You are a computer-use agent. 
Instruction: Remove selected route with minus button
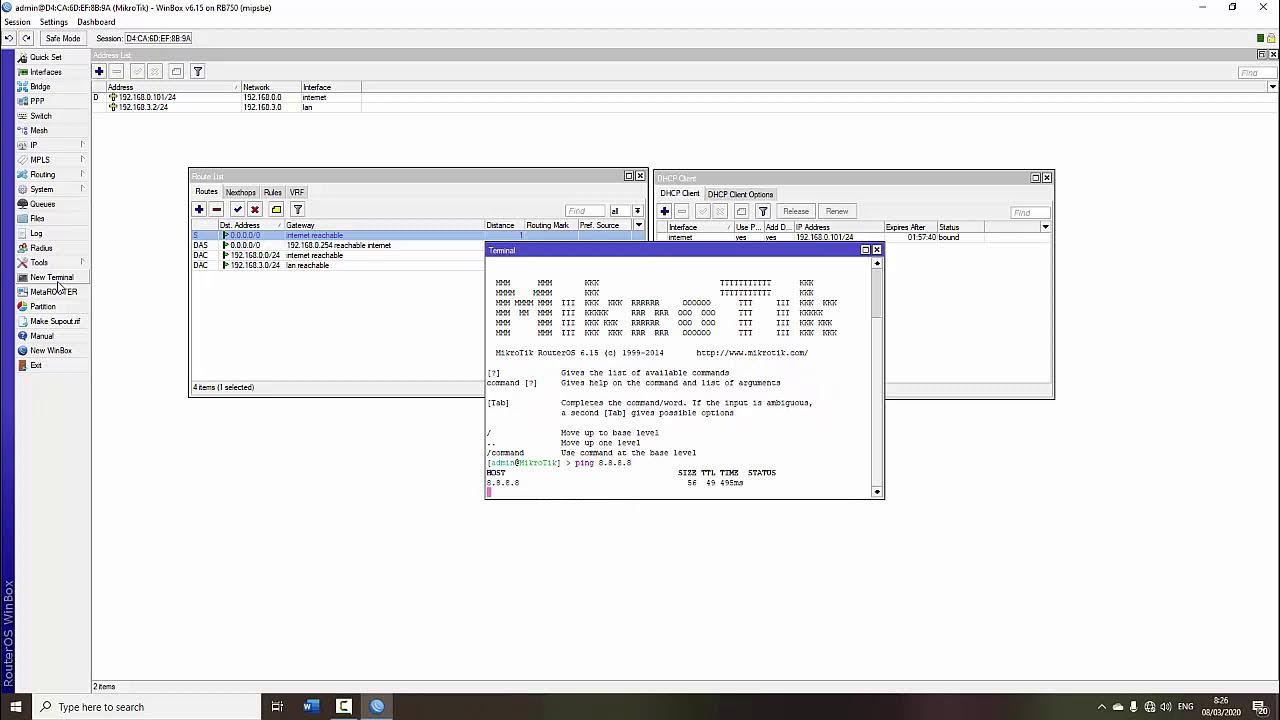click(x=216, y=209)
